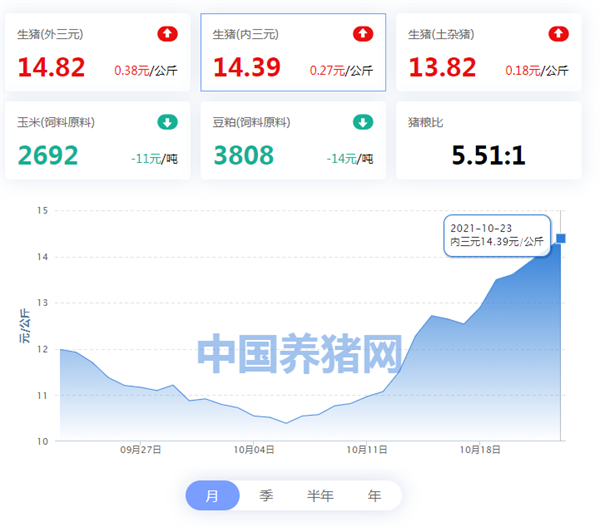This screenshot has width=600, height=527.
Task: Click x-axis label 09月27日
Action: [x=140, y=449]
